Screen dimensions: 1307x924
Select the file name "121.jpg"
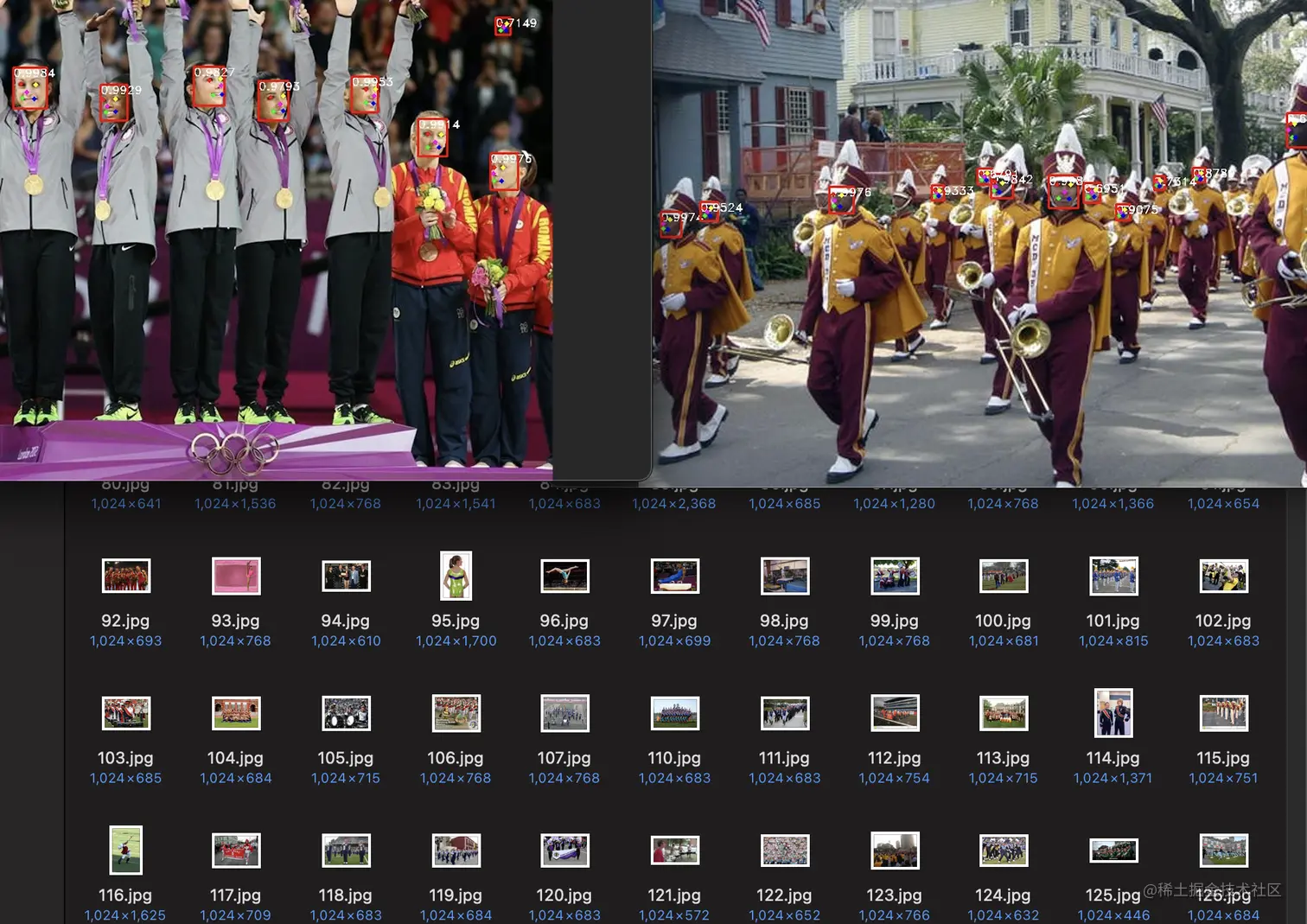pyautogui.click(x=674, y=895)
